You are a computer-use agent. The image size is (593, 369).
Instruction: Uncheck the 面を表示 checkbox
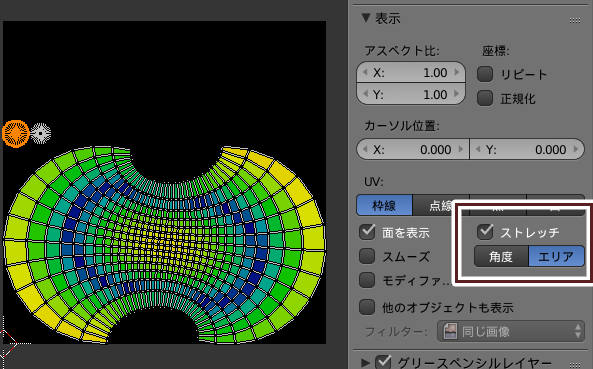coord(367,232)
